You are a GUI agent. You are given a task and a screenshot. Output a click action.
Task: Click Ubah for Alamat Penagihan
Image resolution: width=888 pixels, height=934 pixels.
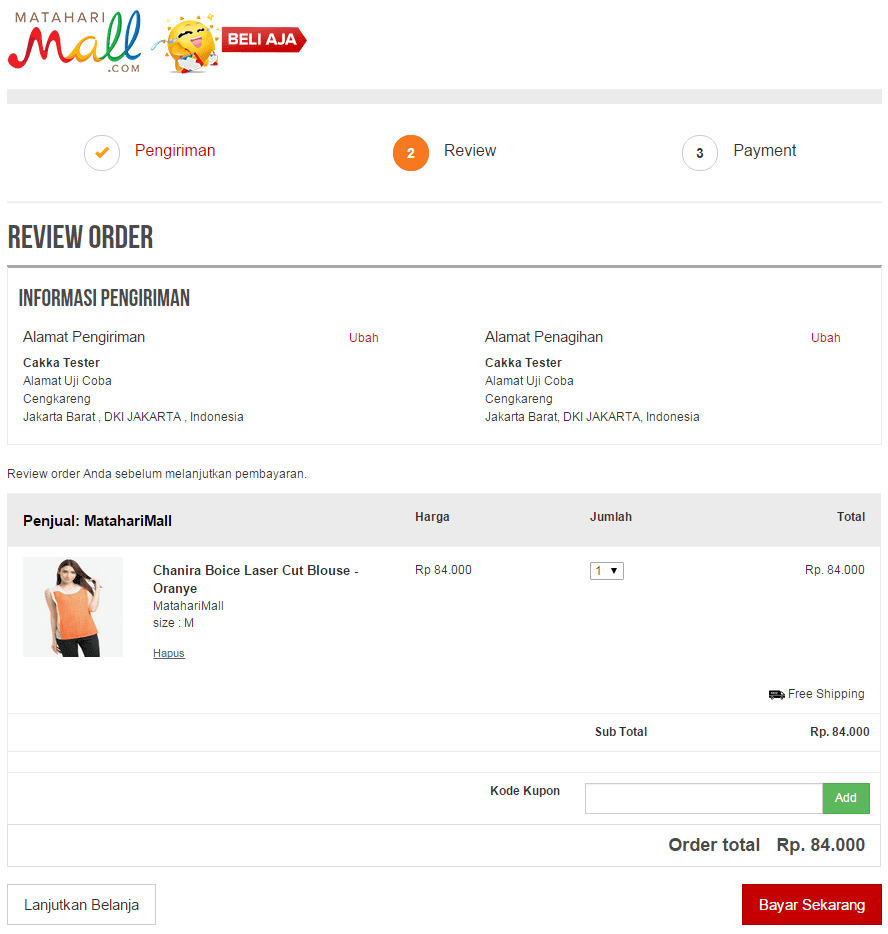pos(825,338)
